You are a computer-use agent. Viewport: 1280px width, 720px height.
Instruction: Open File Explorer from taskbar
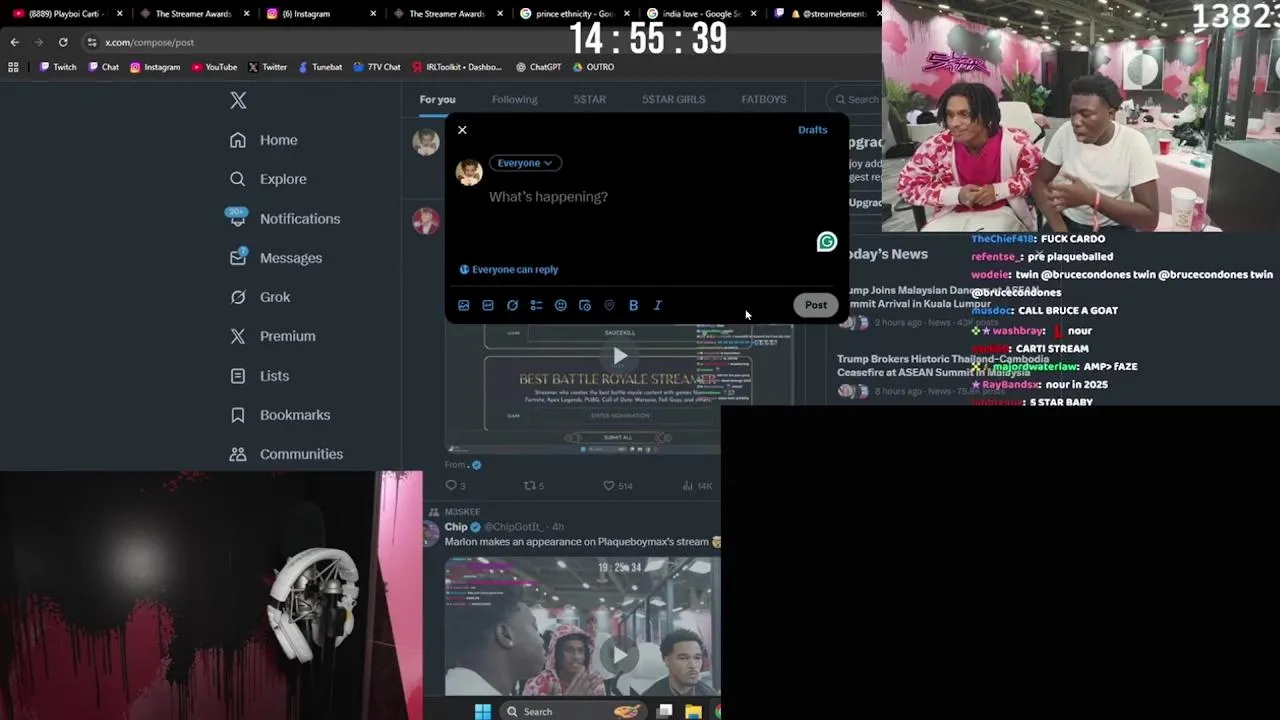[x=693, y=711]
